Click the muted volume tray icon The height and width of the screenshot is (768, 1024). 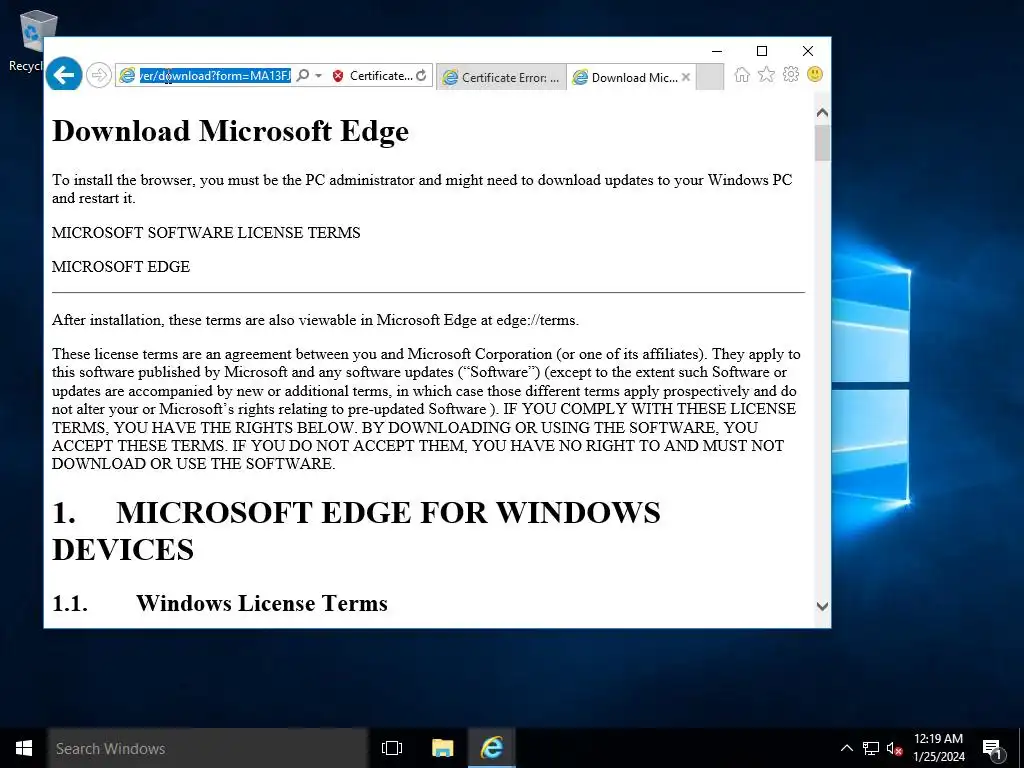point(894,748)
